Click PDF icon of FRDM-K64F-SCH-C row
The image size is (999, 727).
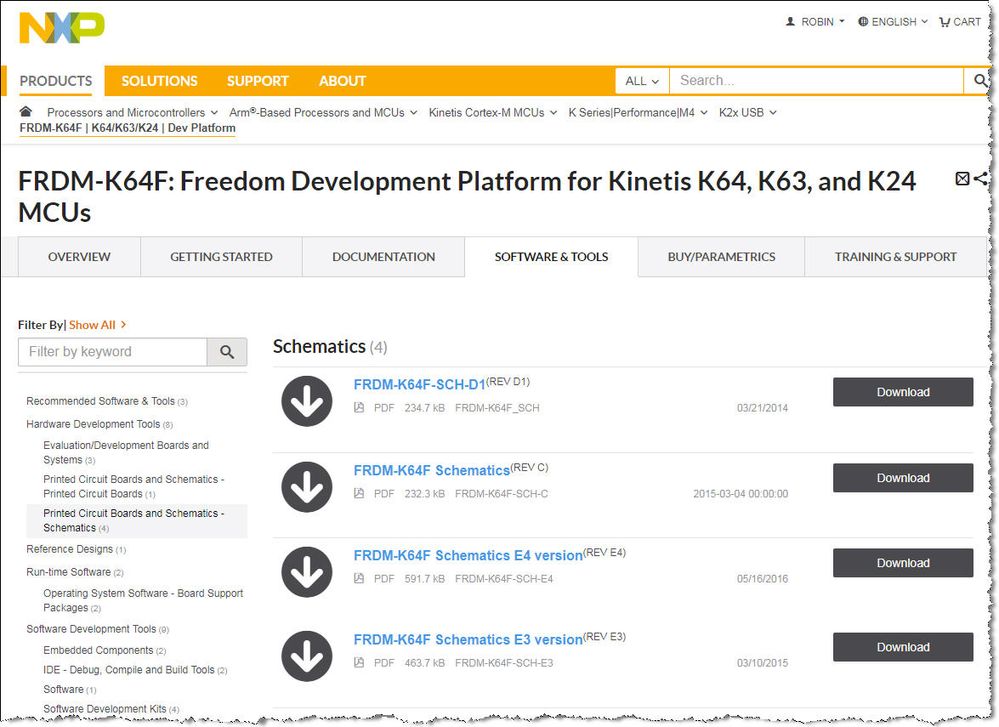[359, 493]
